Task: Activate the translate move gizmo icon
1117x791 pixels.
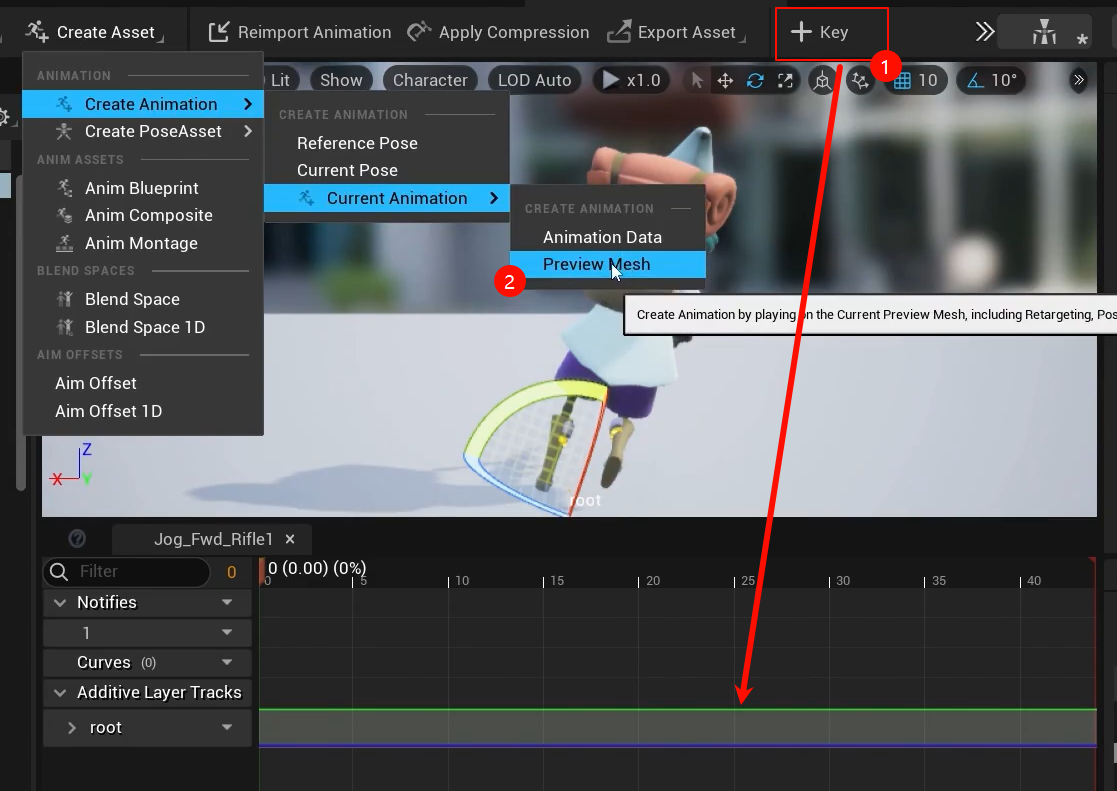Action: point(725,81)
